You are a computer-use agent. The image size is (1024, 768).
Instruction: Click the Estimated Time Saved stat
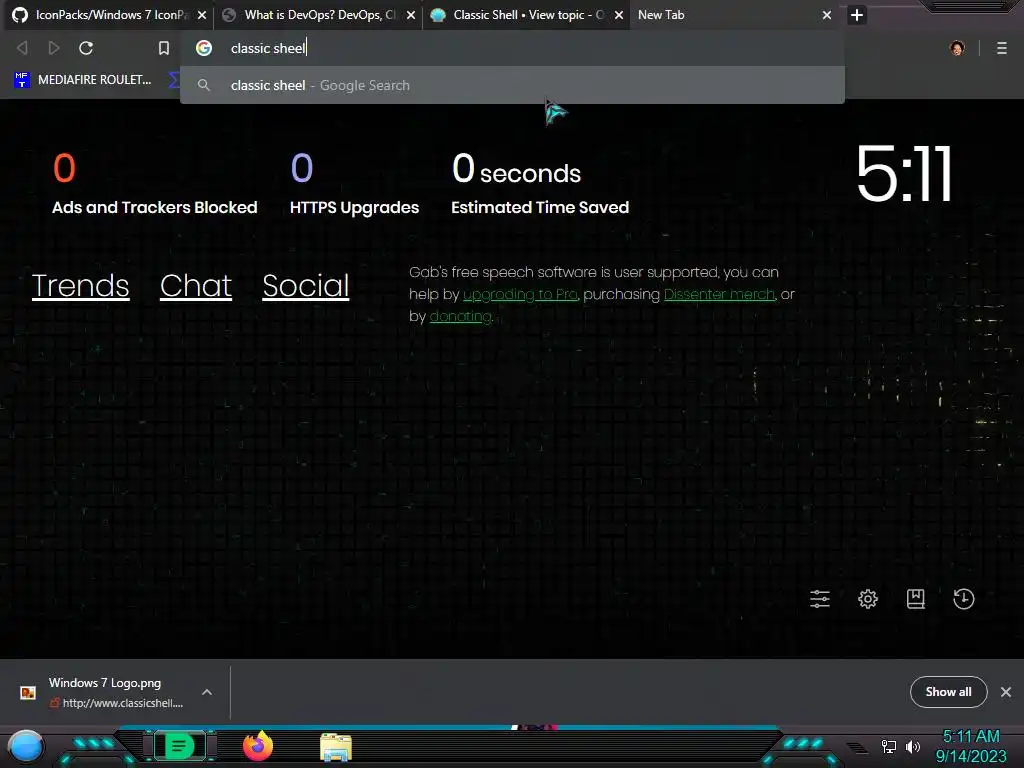(540, 184)
